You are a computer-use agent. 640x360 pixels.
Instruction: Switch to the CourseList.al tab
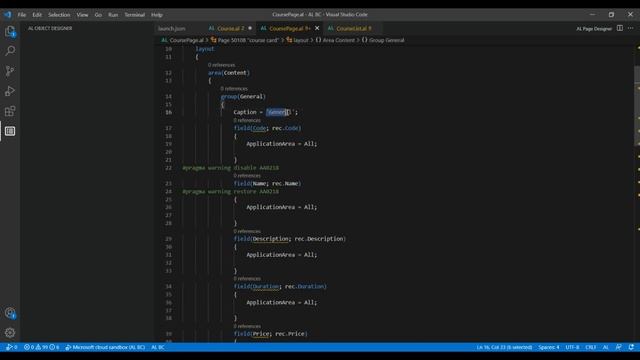[352, 29]
